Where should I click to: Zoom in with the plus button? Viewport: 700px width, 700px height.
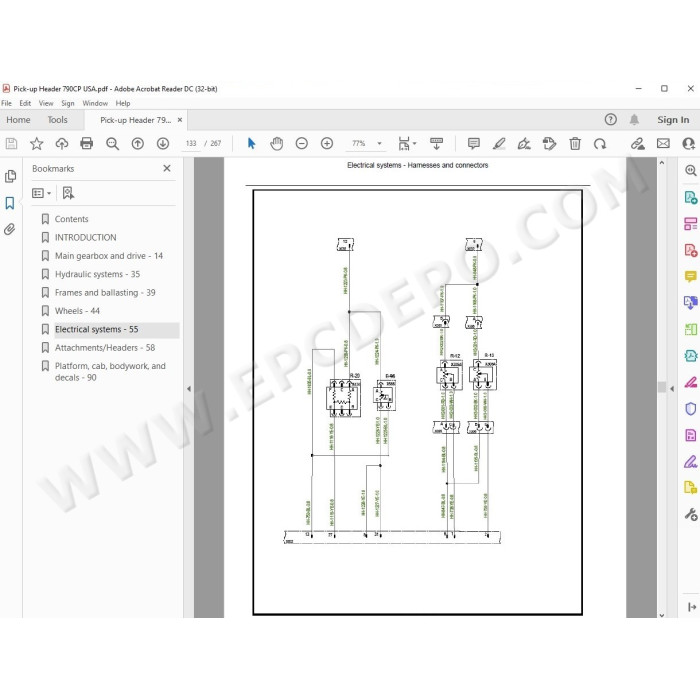coord(327,143)
